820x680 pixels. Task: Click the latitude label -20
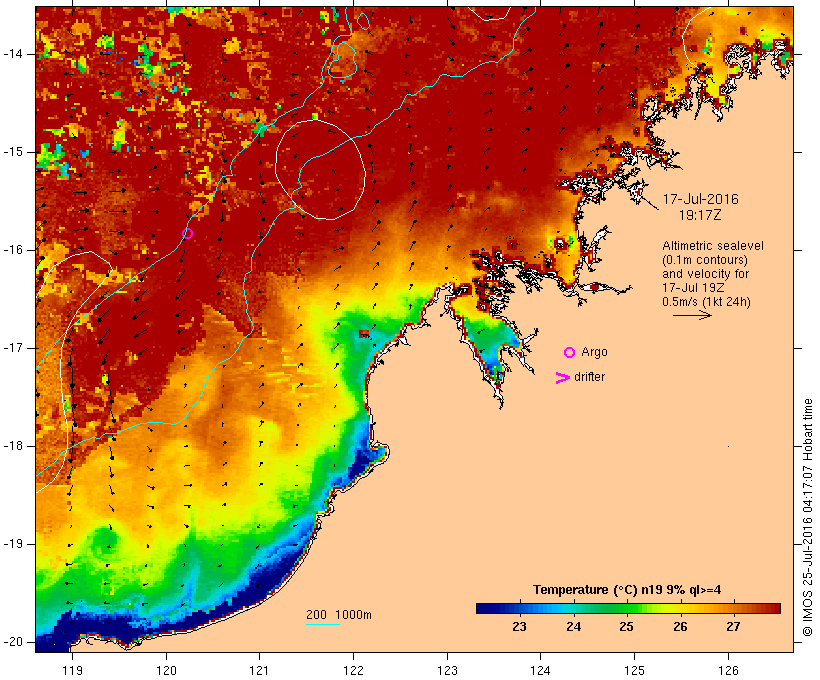[x=13, y=642]
